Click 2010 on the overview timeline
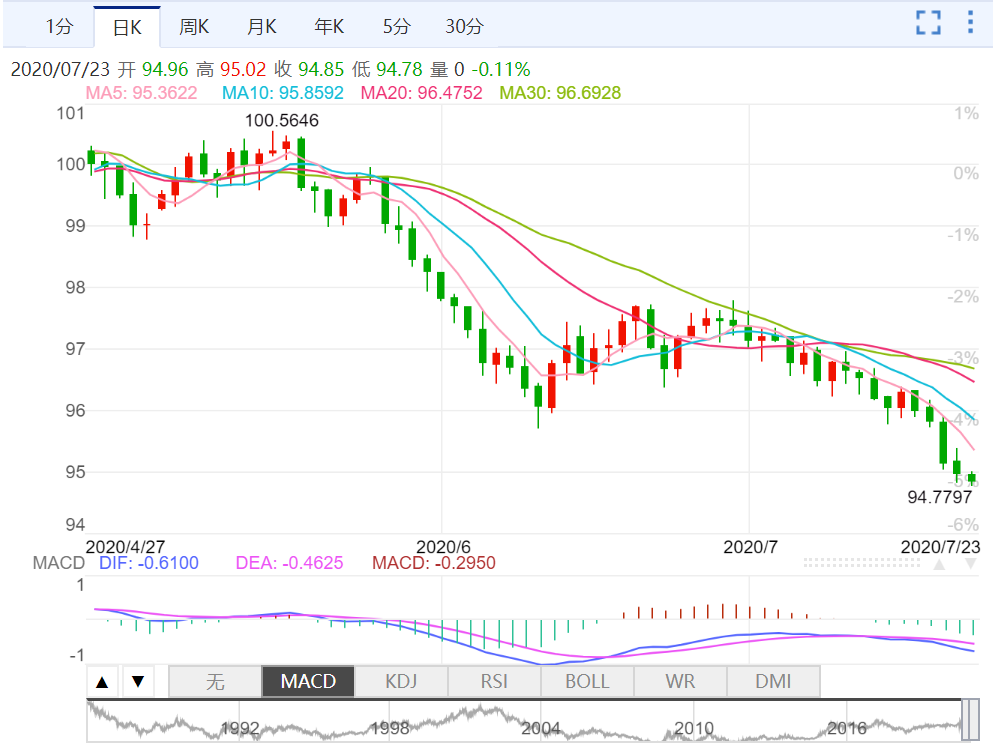This screenshot has width=996, height=754. click(694, 729)
